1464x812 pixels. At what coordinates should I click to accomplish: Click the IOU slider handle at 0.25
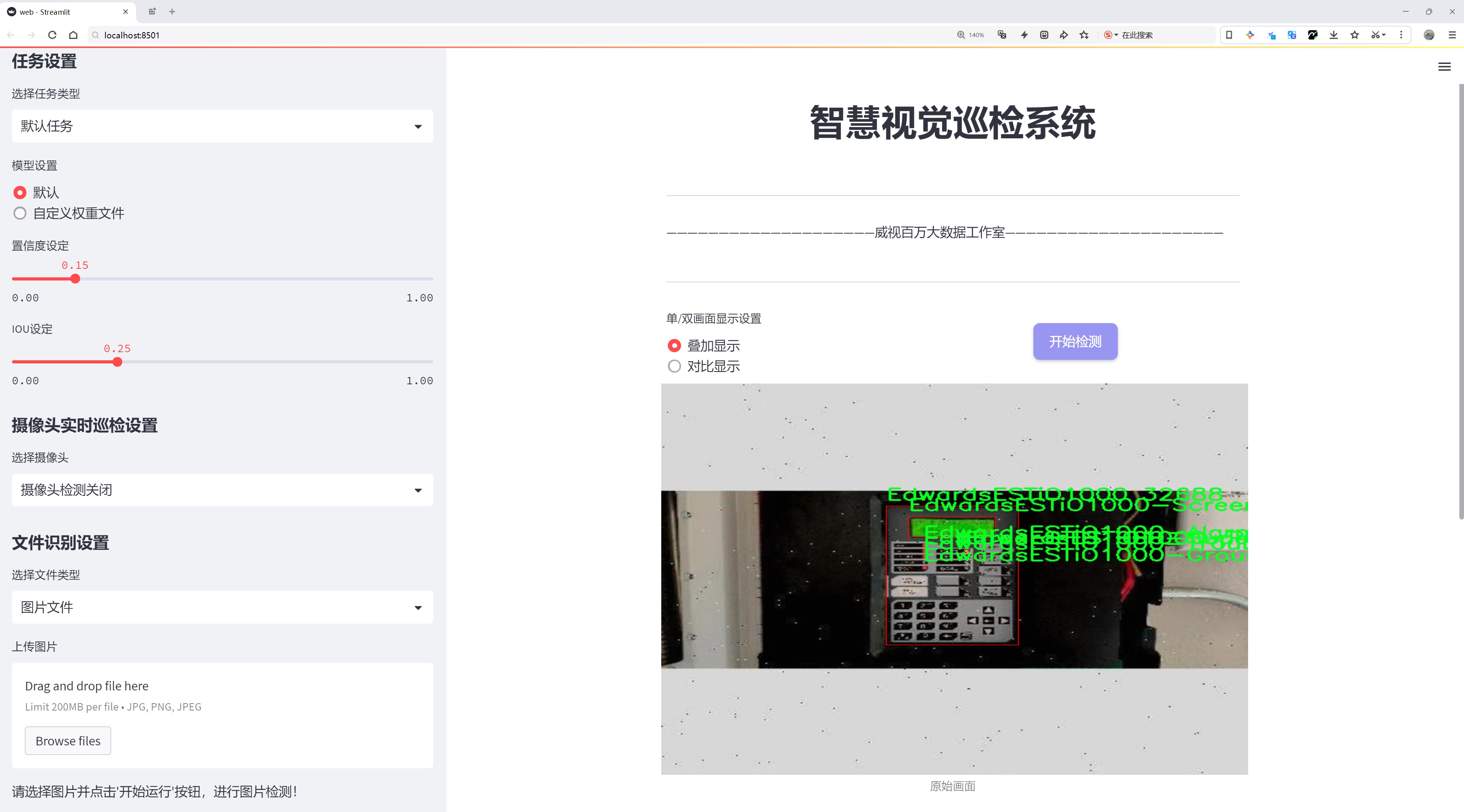(117, 362)
